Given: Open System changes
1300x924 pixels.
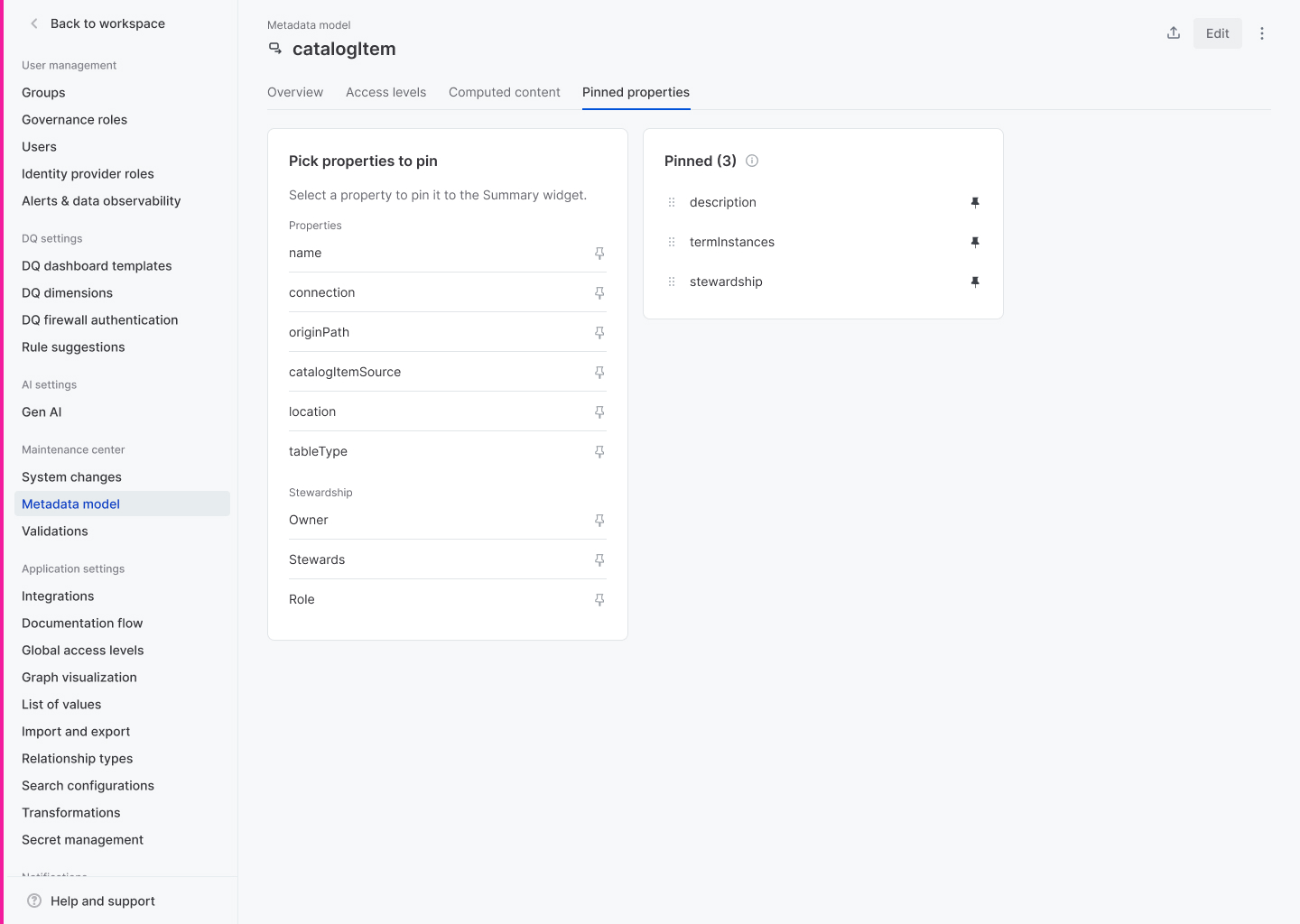Looking at the screenshot, I should 71,476.
